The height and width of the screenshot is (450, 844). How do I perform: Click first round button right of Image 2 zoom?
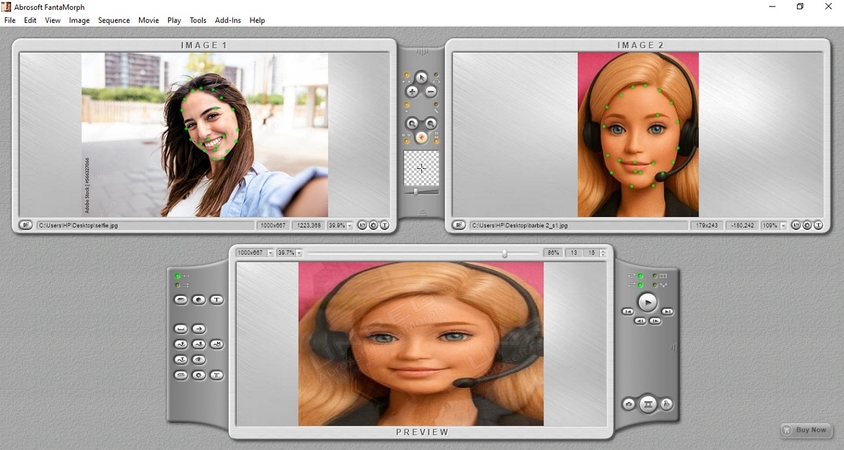[x=795, y=226]
